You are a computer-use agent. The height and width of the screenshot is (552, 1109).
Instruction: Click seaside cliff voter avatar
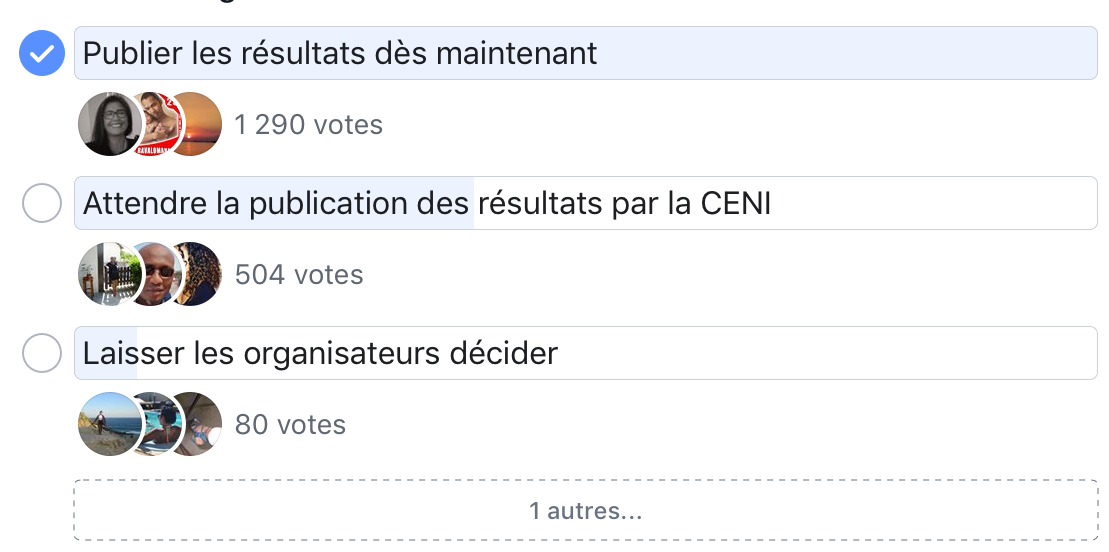(x=110, y=424)
